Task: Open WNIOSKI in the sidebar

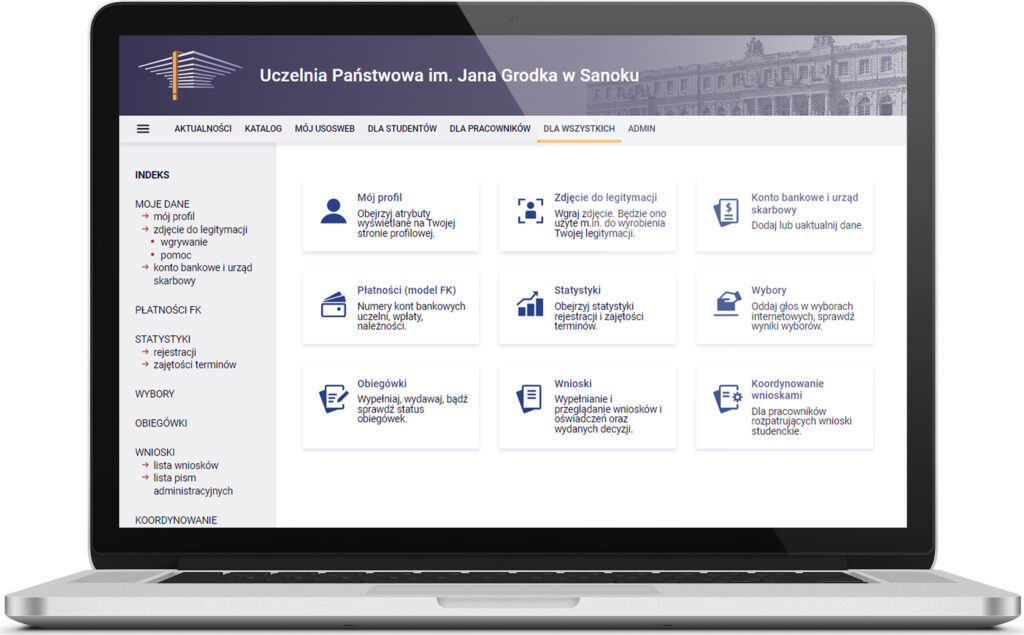Action: coord(155,452)
